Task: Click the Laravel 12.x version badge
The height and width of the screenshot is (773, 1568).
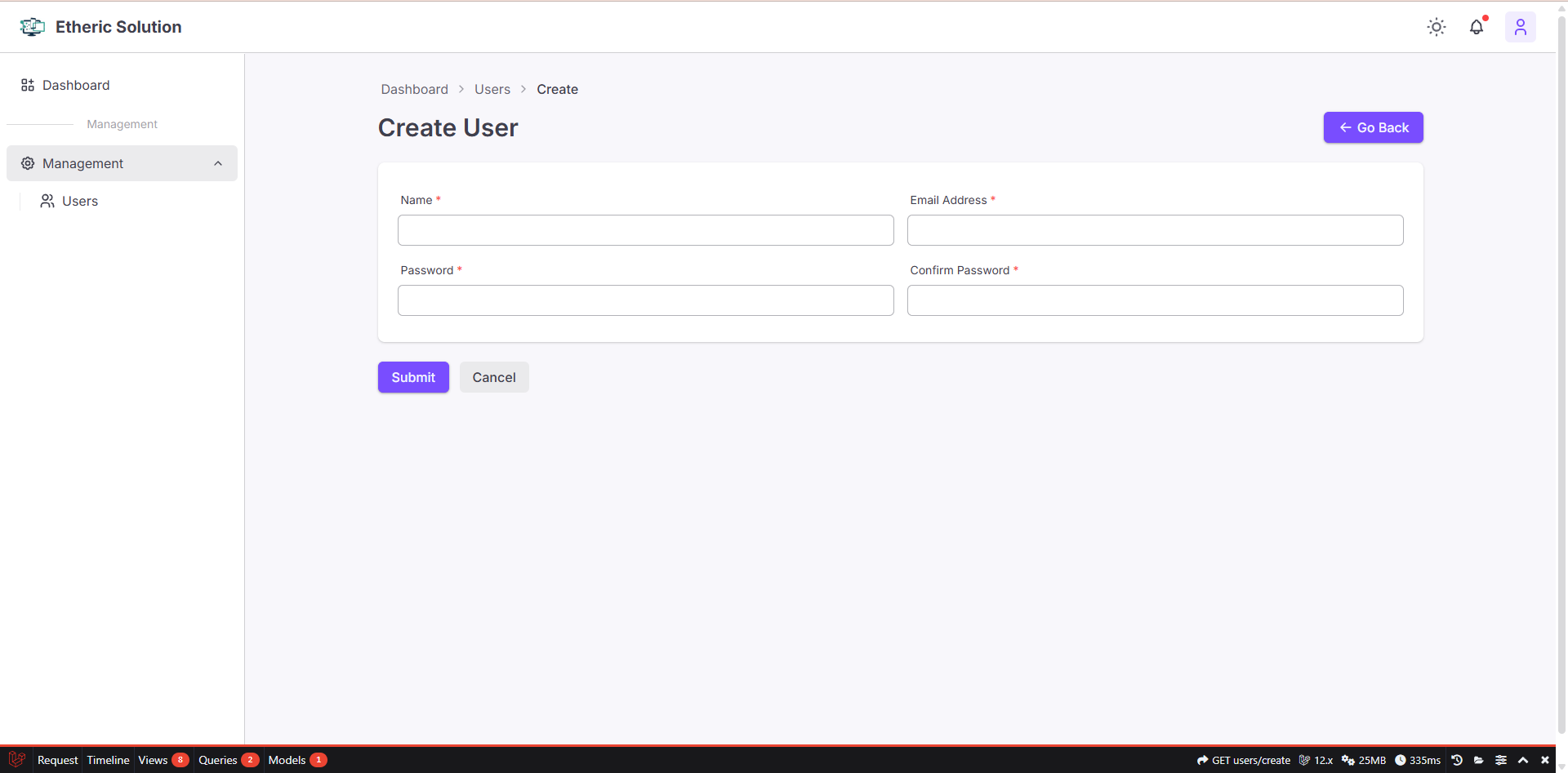Action: [x=1315, y=760]
